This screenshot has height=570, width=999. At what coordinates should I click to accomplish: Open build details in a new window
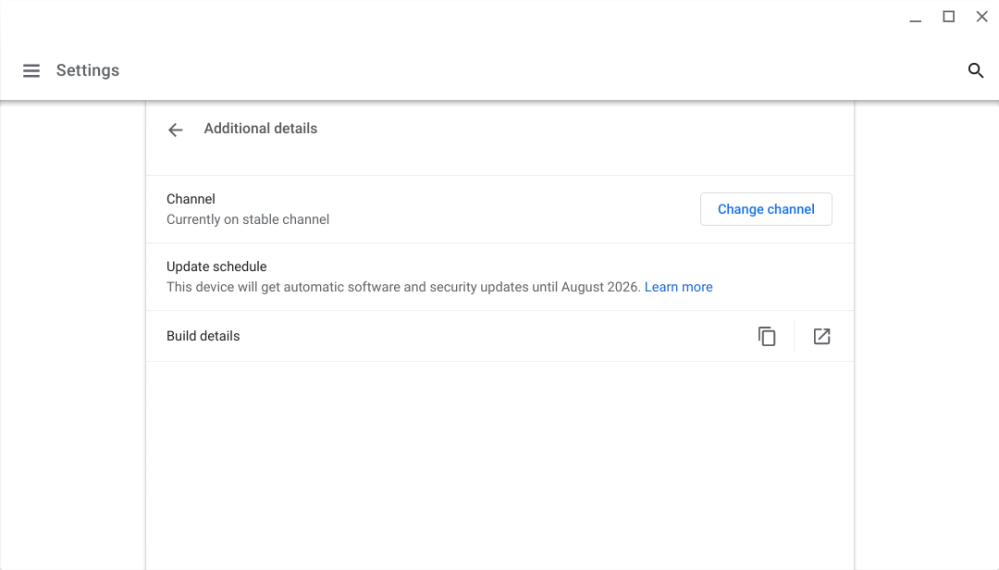click(822, 337)
